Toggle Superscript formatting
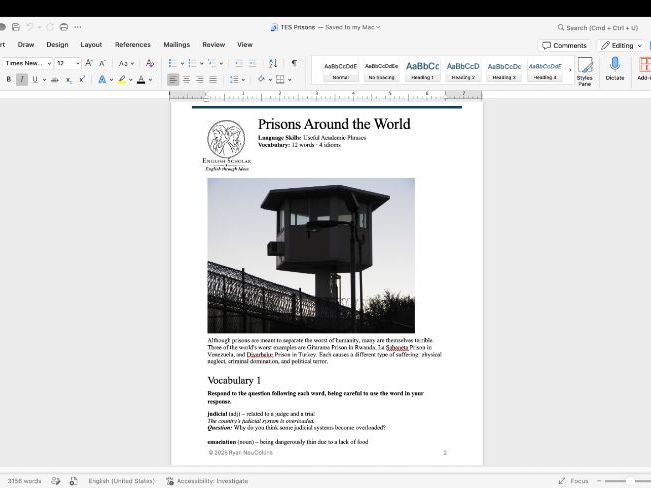The width and height of the screenshot is (651, 488). (x=82, y=79)
